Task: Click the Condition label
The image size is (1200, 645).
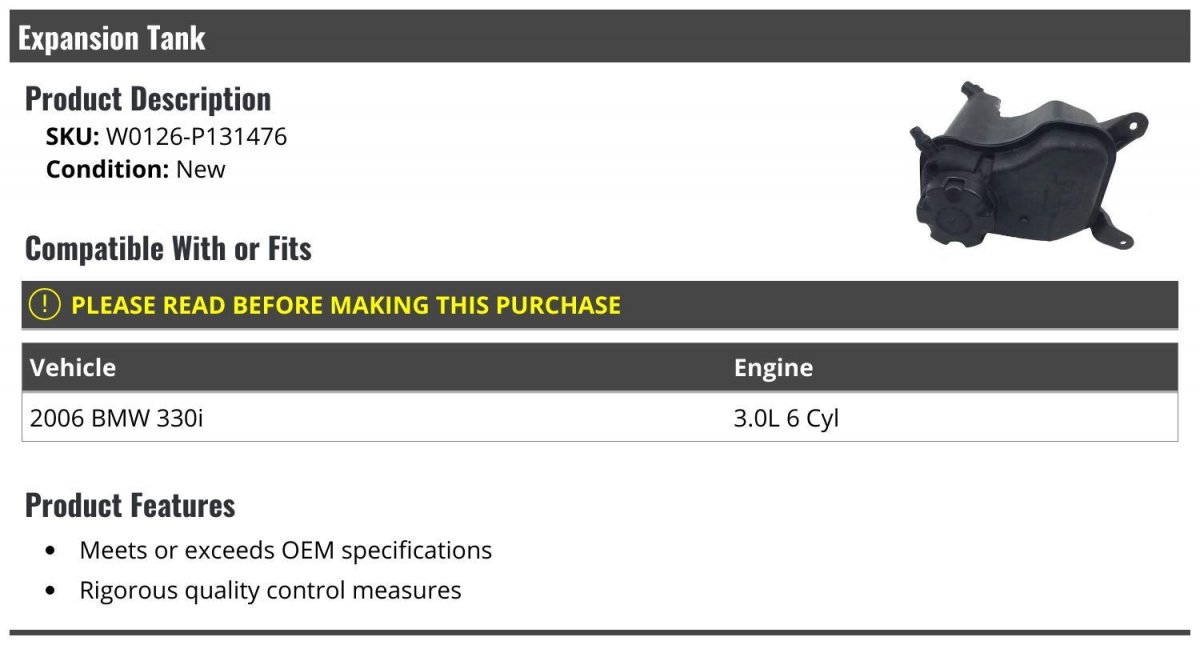Action: (107, 170)
